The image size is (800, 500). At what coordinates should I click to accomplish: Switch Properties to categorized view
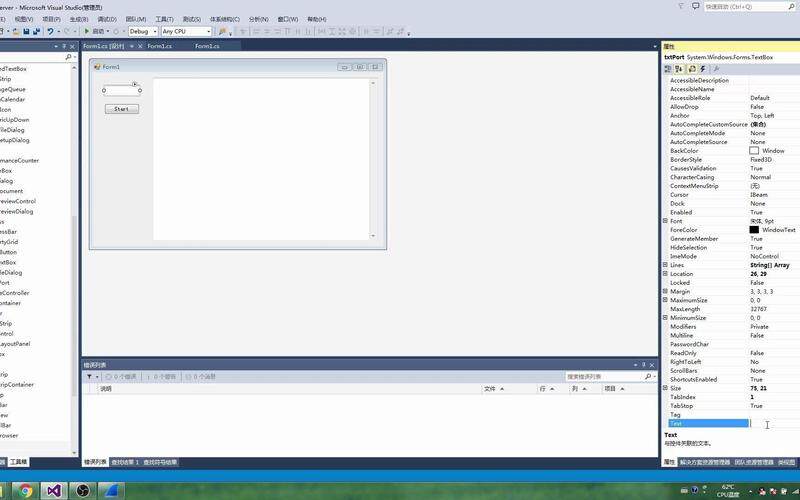coord(668,69)
